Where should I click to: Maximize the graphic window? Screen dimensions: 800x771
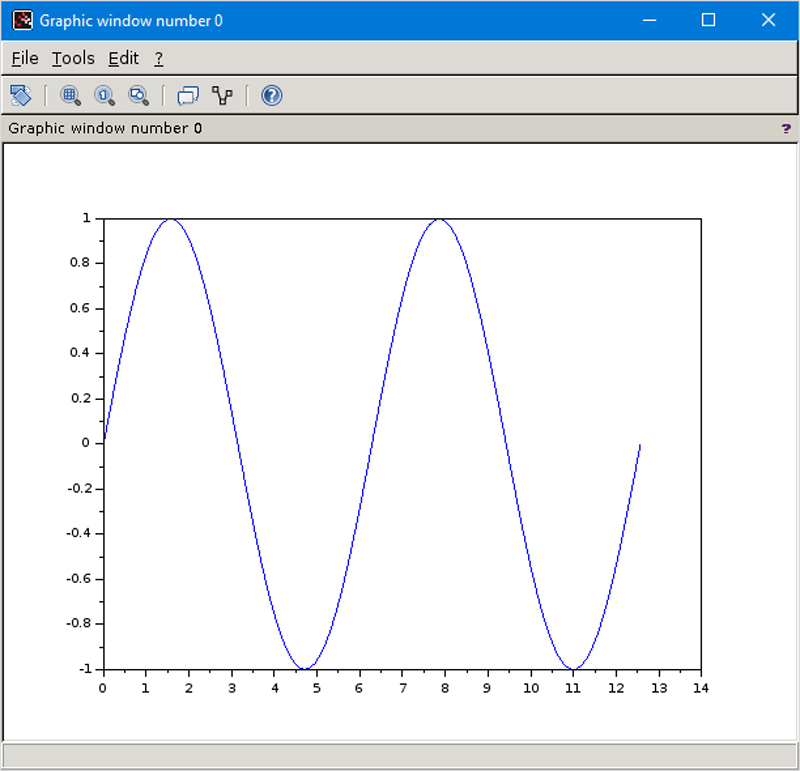pos(709,20)
